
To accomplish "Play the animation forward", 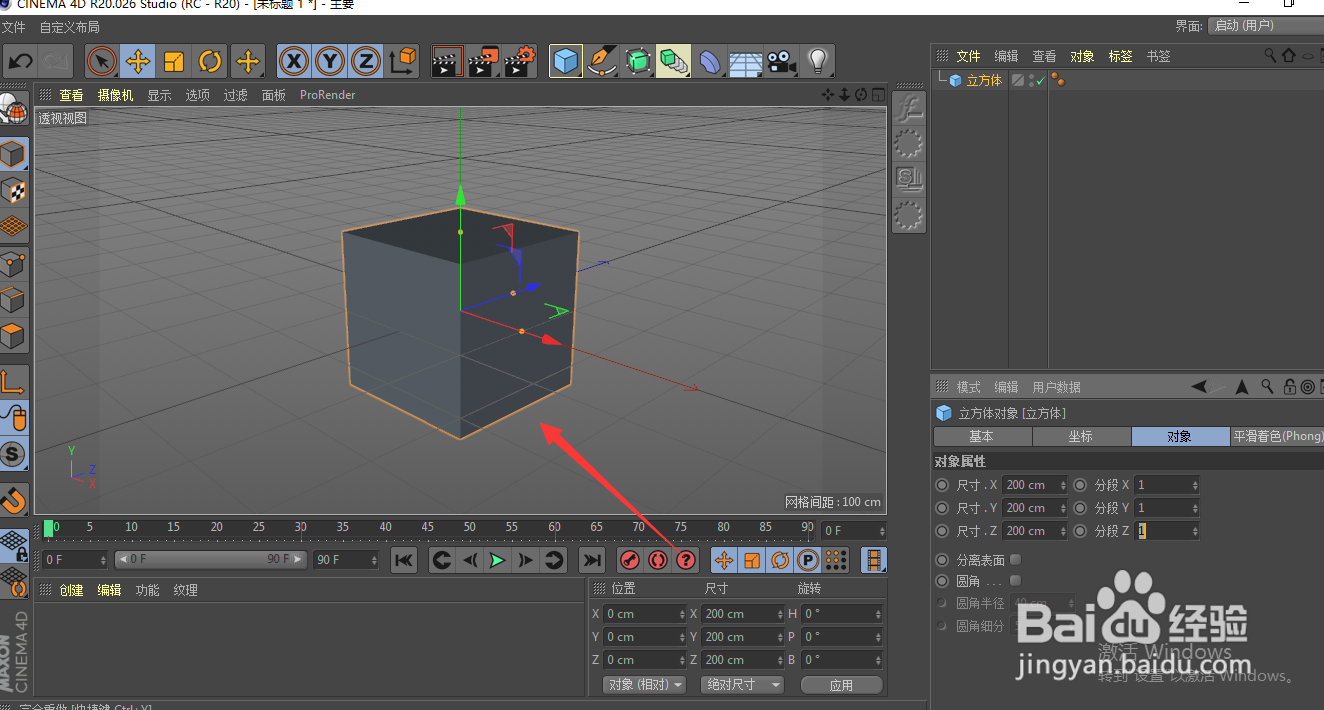I will [x=497, y=560].
